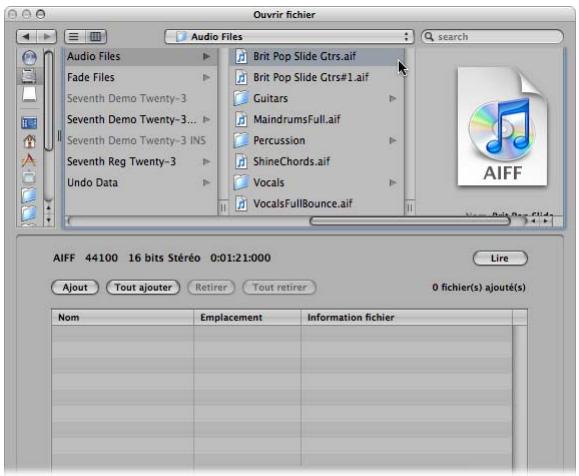Viewport: 579px width, 476px height.
Task: Select the white disk icon in sidebar
Action: (x=29, y=94)
